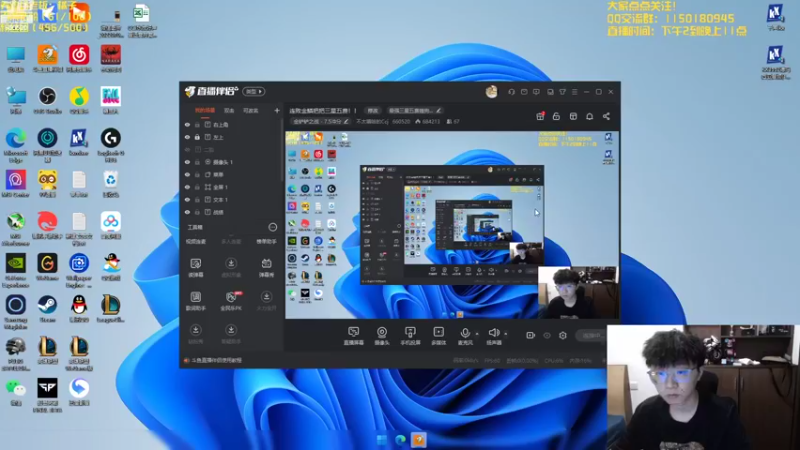Show the hidden greyed-out third source
The image size is (800, 450).
tap(187, 149)
